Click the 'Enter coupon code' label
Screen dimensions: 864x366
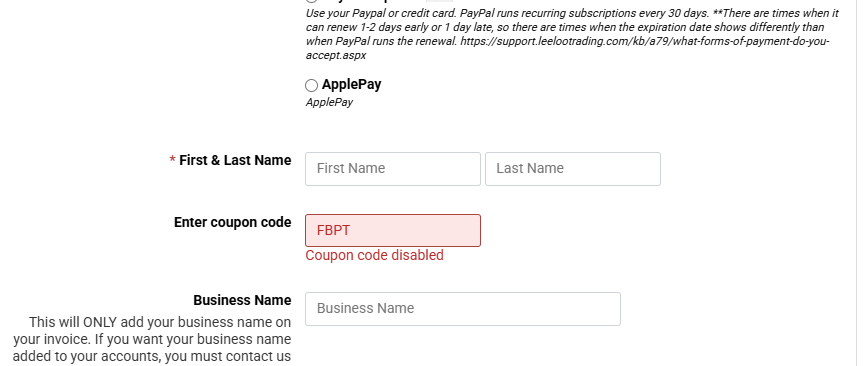pyautogui.click(x=233, y=222)
